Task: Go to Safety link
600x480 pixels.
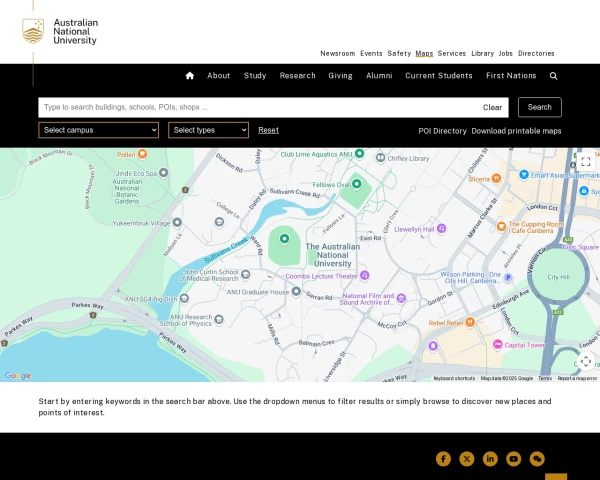Action: click(399, 54)
